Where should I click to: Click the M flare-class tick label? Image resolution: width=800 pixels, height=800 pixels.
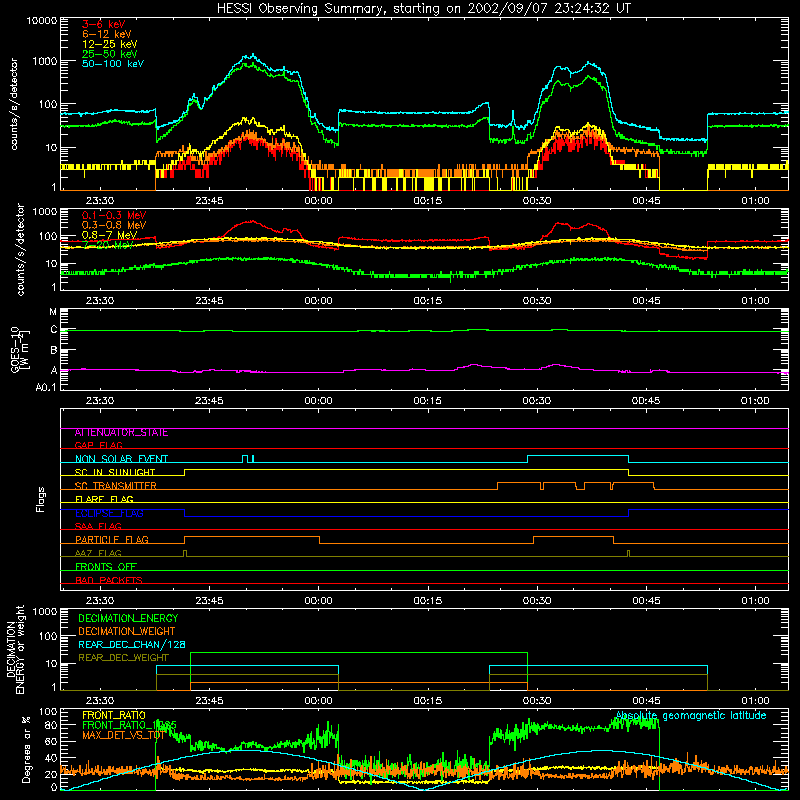pyautogui.click(x=53, y=312)
